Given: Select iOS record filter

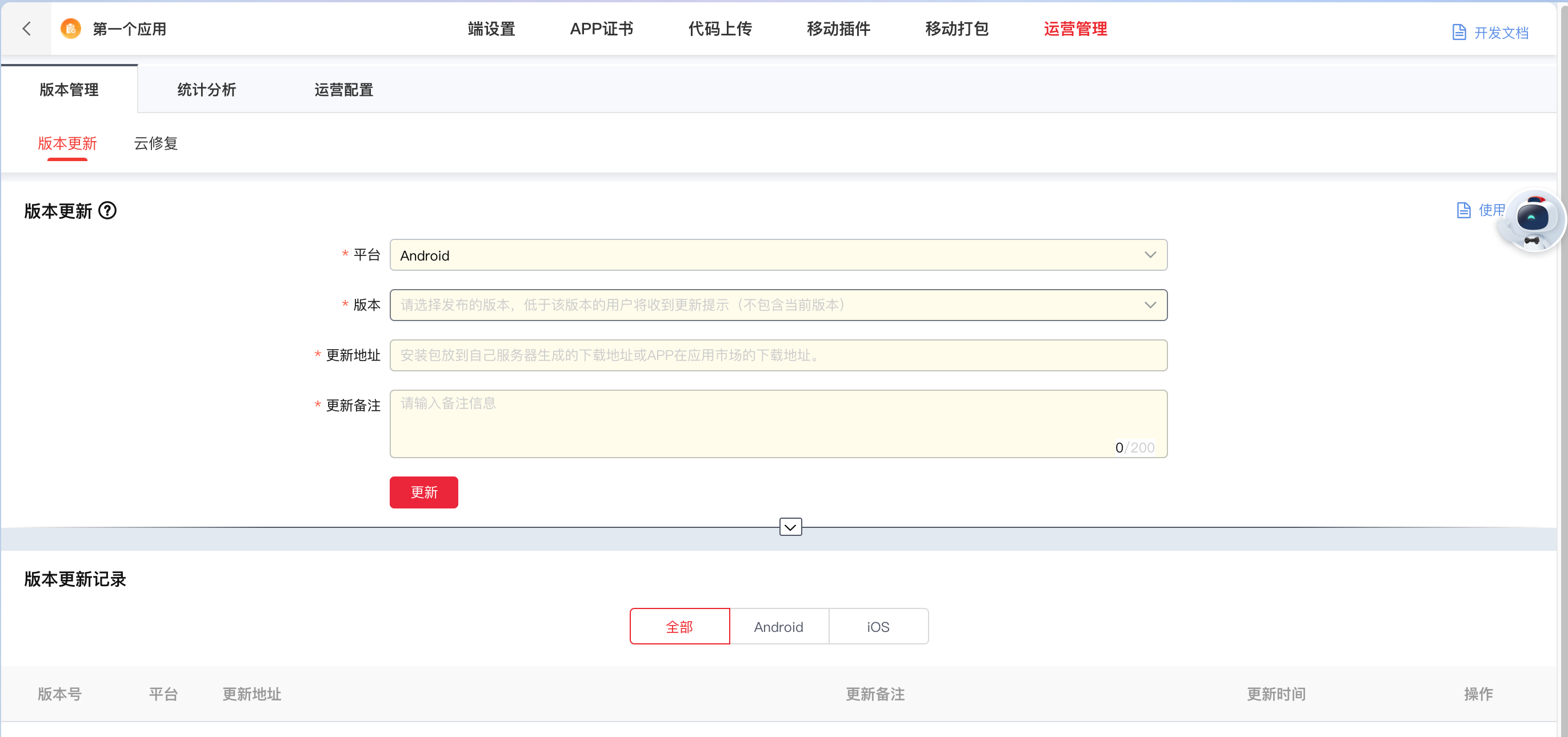Looking at the screenshot, I should pyautogui.click(x=878, y=626).
